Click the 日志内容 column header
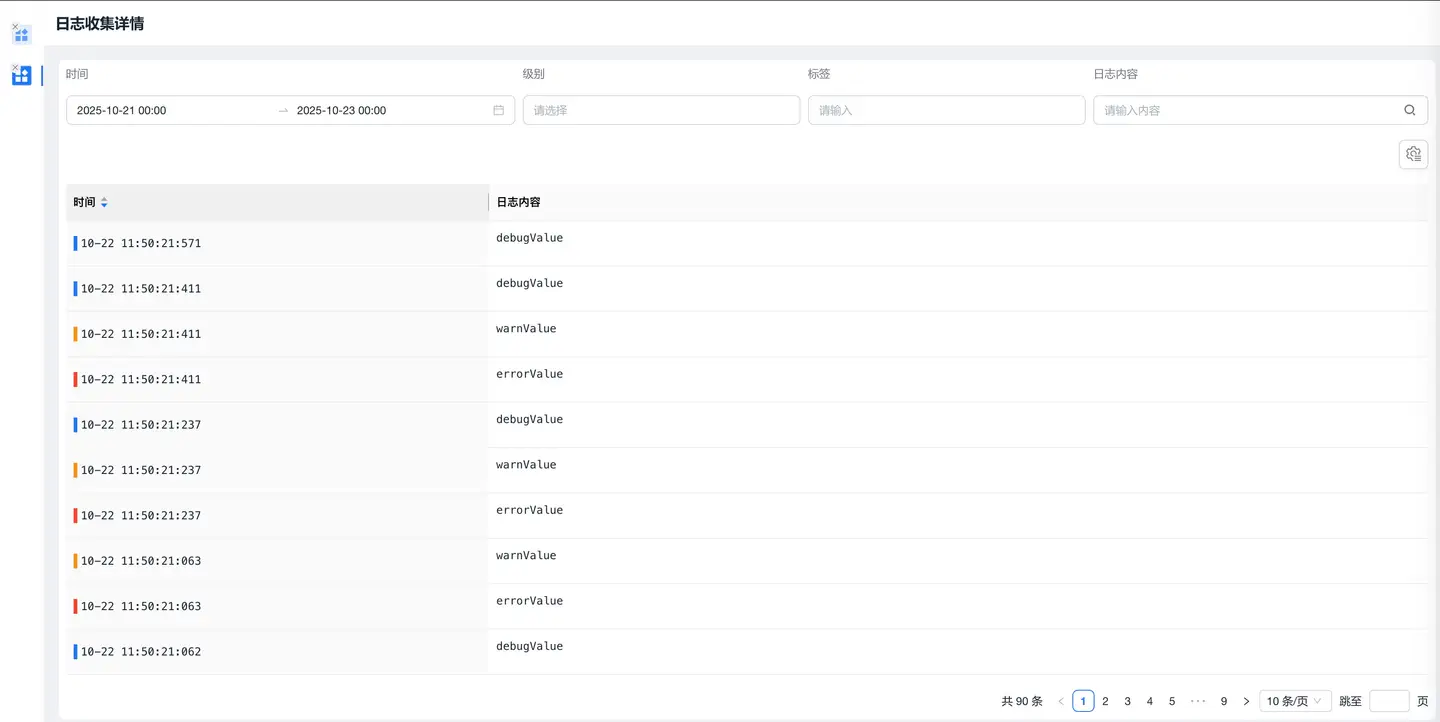 [518, 202]
